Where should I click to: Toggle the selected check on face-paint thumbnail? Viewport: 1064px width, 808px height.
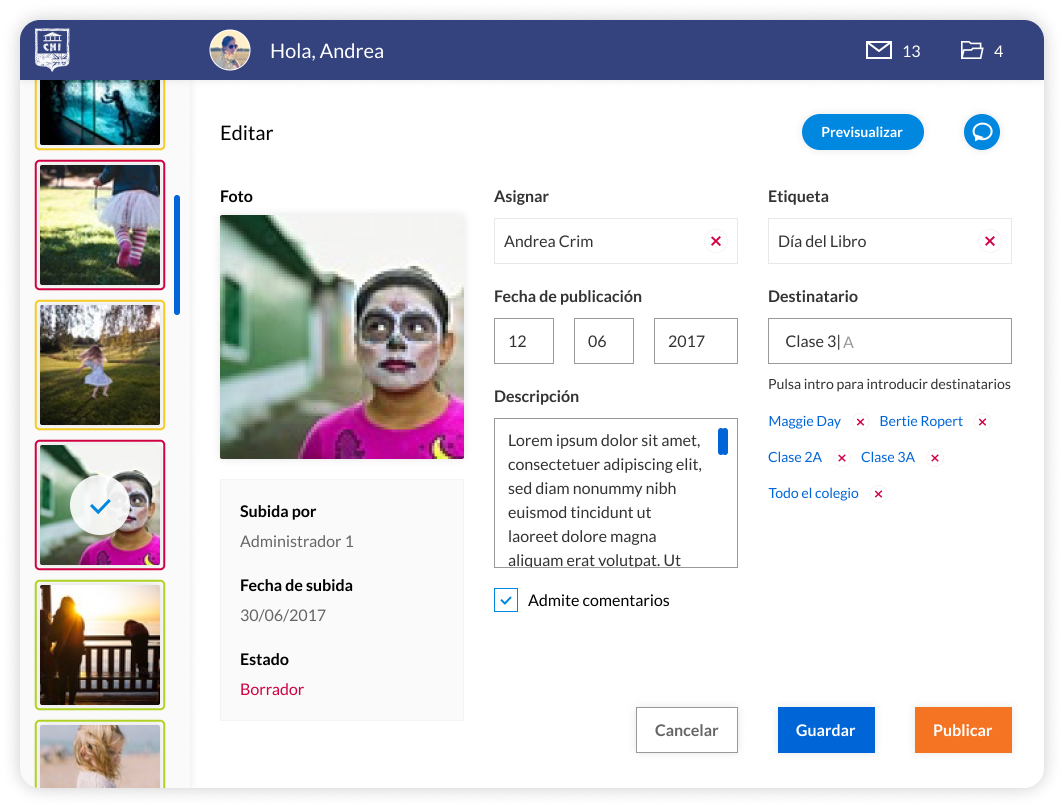100,505
